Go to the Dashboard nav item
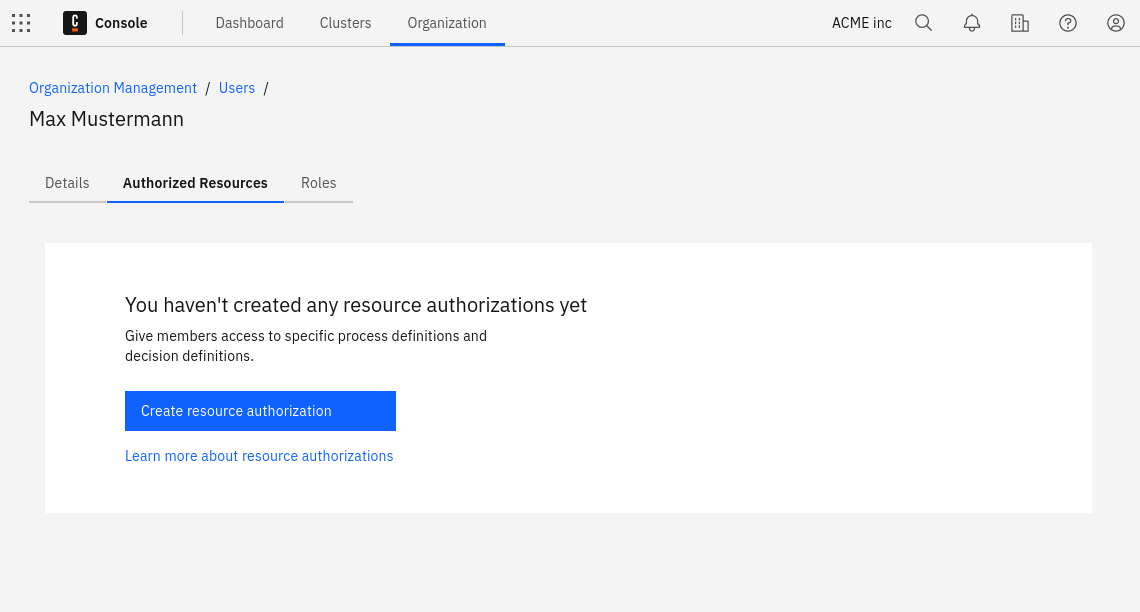Viewport: 1140px width, 612px height. click(x=249, y=23)
